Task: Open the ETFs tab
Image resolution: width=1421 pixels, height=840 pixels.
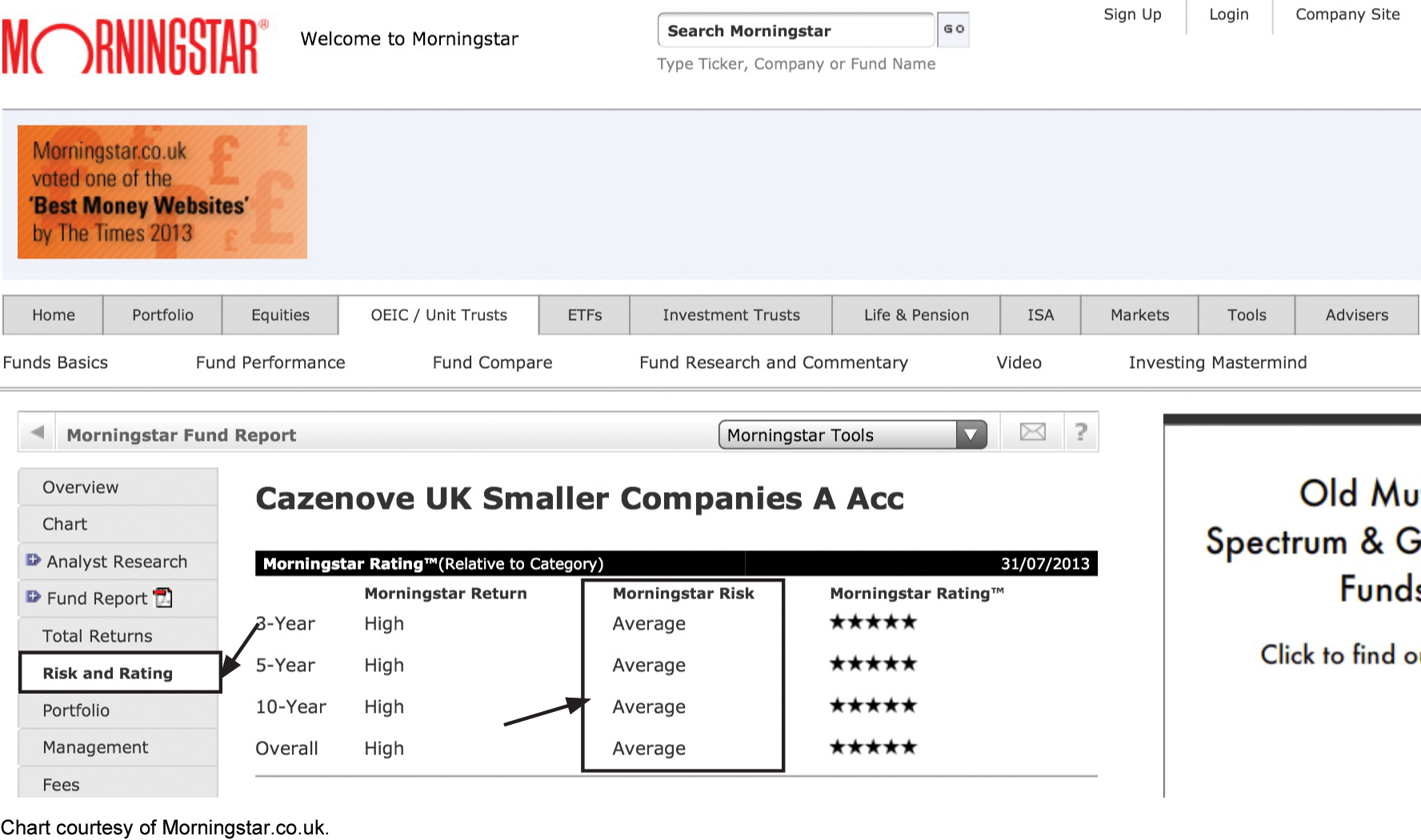Action: pyautogui.click(x=585, y=315)
